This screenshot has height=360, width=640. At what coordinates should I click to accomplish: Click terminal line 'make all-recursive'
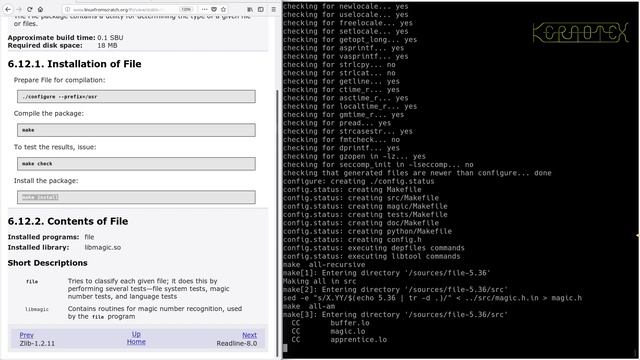tap(324, 264)
